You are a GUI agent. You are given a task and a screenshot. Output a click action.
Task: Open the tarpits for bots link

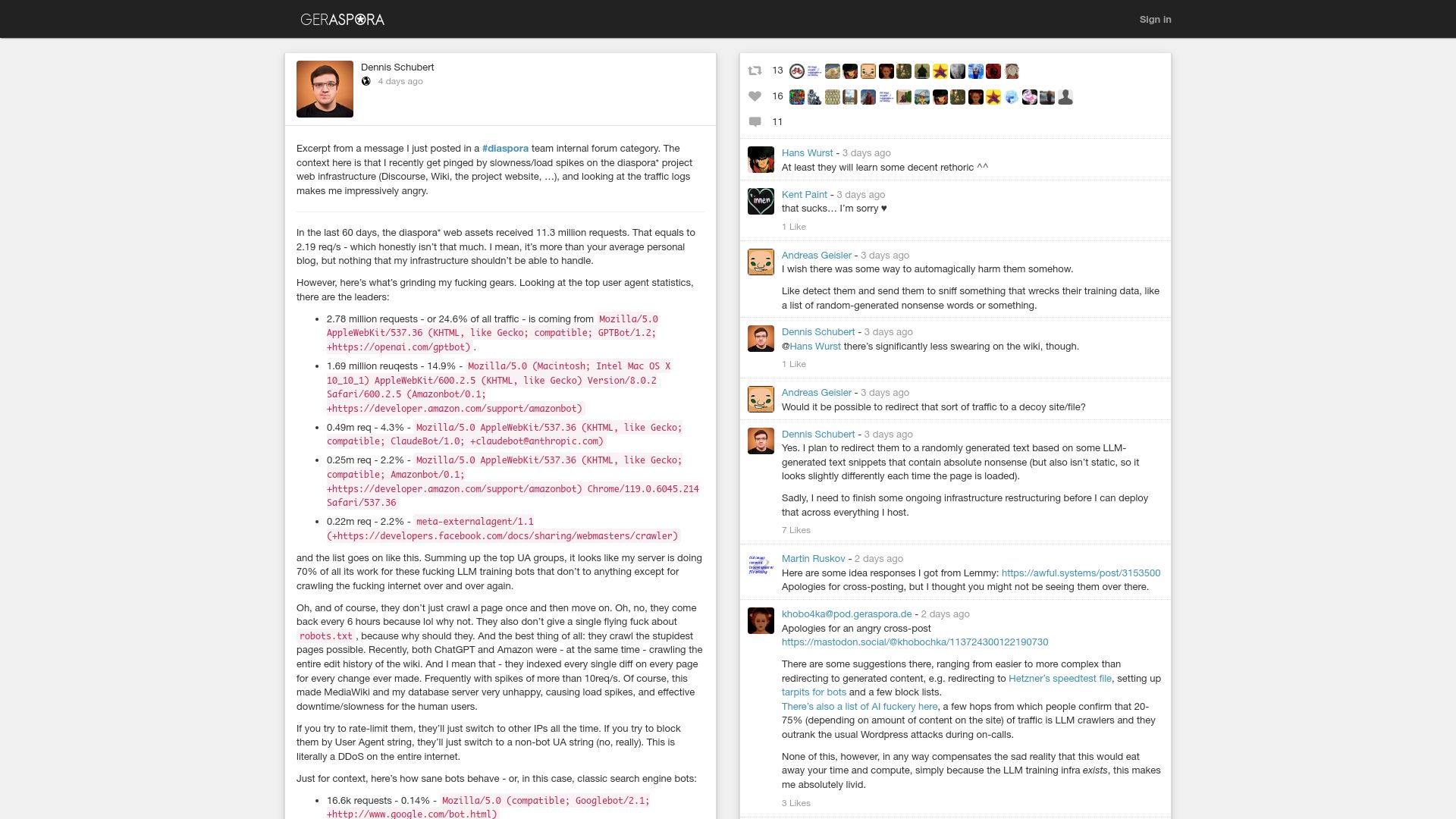tap(814, 692)
